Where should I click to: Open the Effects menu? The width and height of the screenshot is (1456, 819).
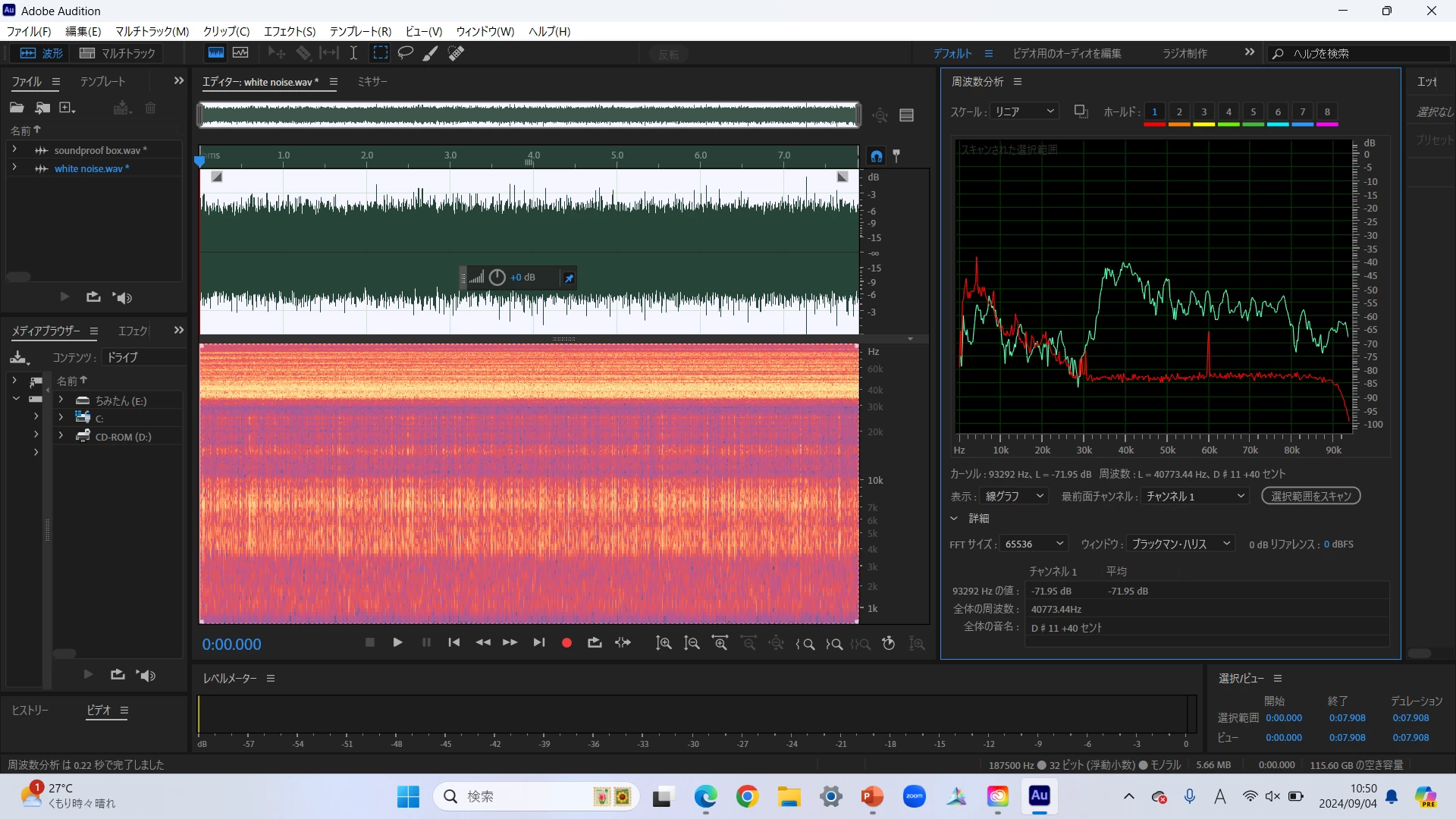pos(289,31)
